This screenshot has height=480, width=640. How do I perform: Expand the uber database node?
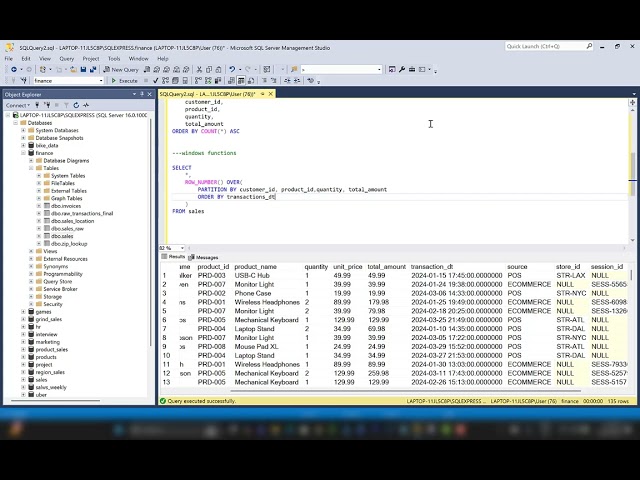point(23,395)
